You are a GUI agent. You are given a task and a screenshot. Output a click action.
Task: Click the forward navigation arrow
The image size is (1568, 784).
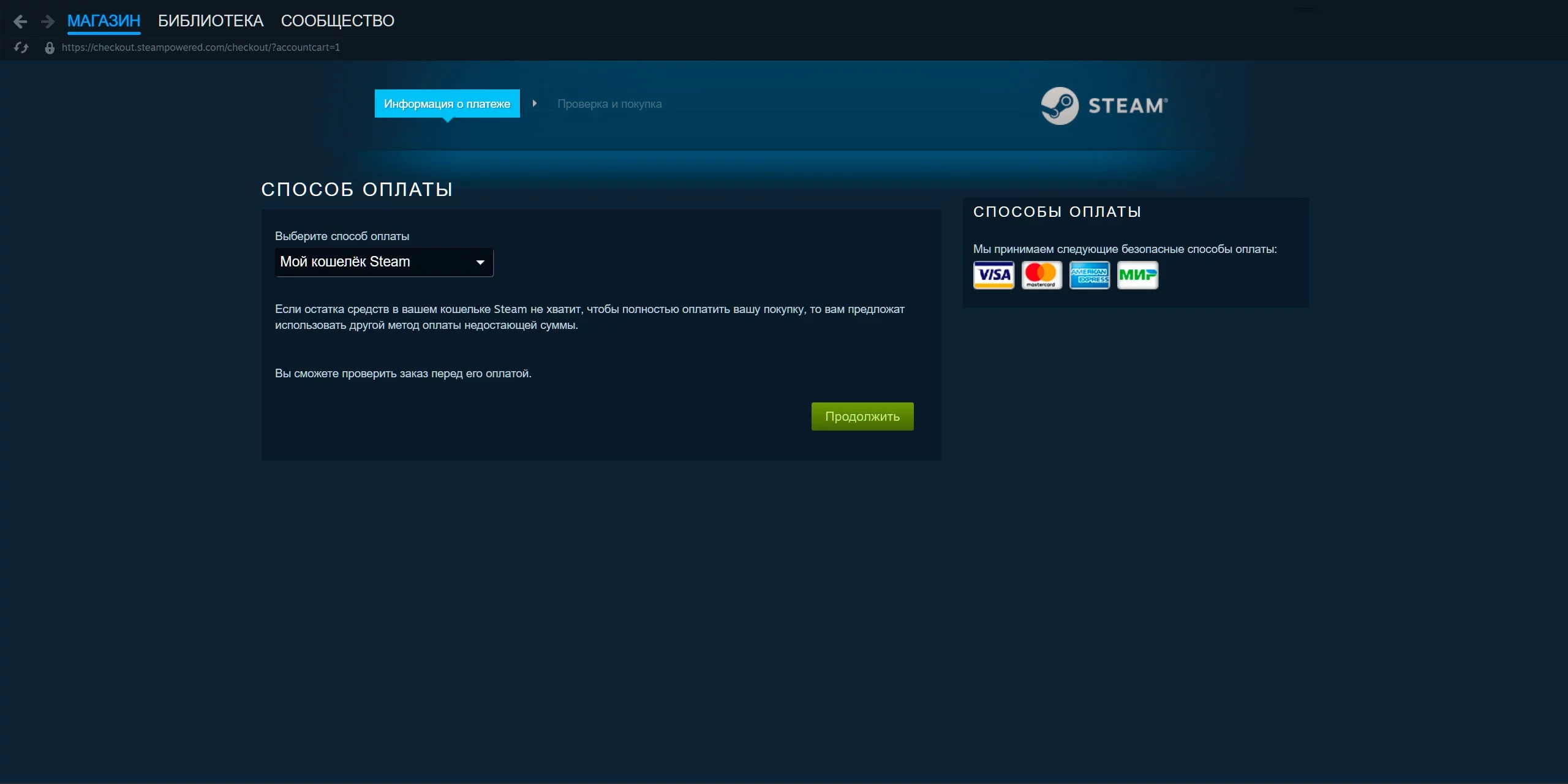48,22
